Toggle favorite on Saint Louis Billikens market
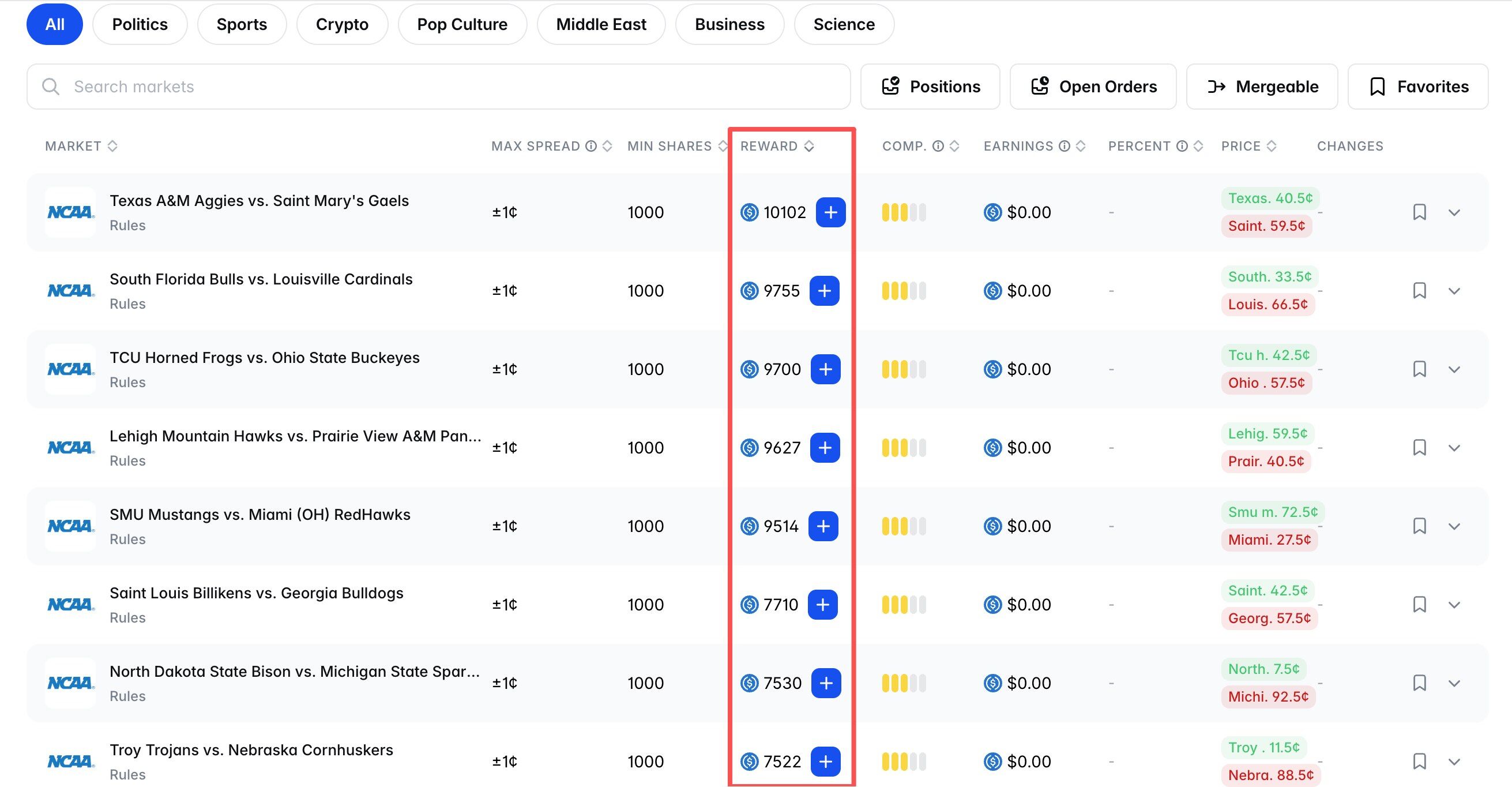1512x787 pixels. 1419,604
